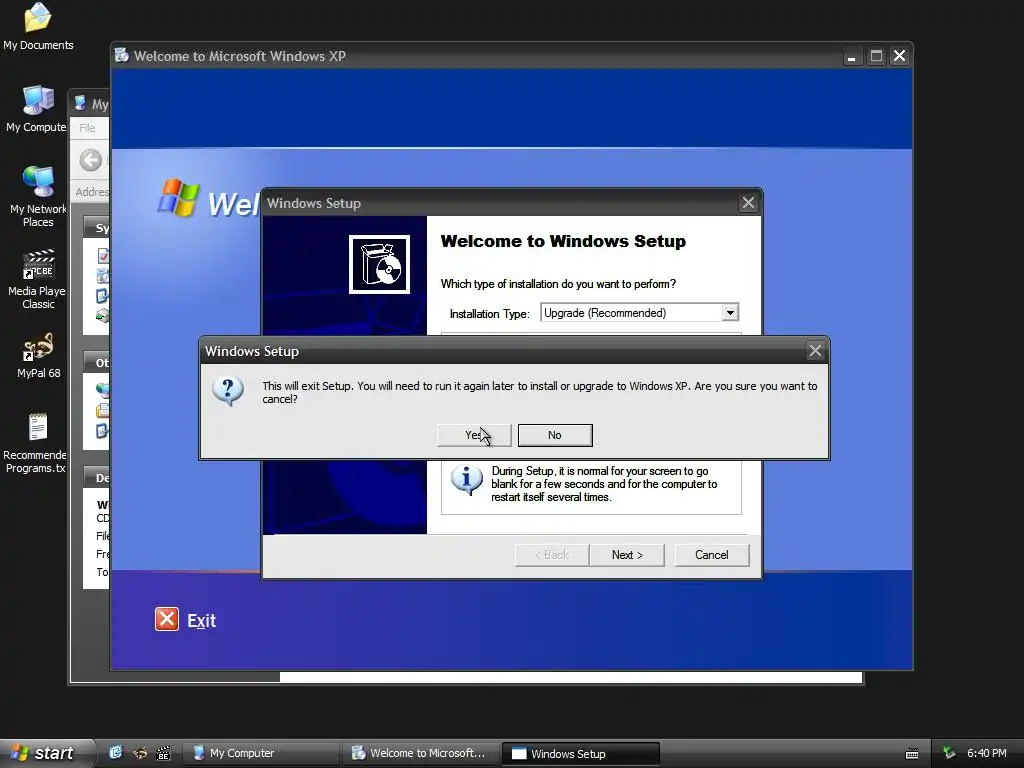Viewport: 1024px width, 768px height.
Task: Click "Which type of installation" question text
Action: click(558, 284)
